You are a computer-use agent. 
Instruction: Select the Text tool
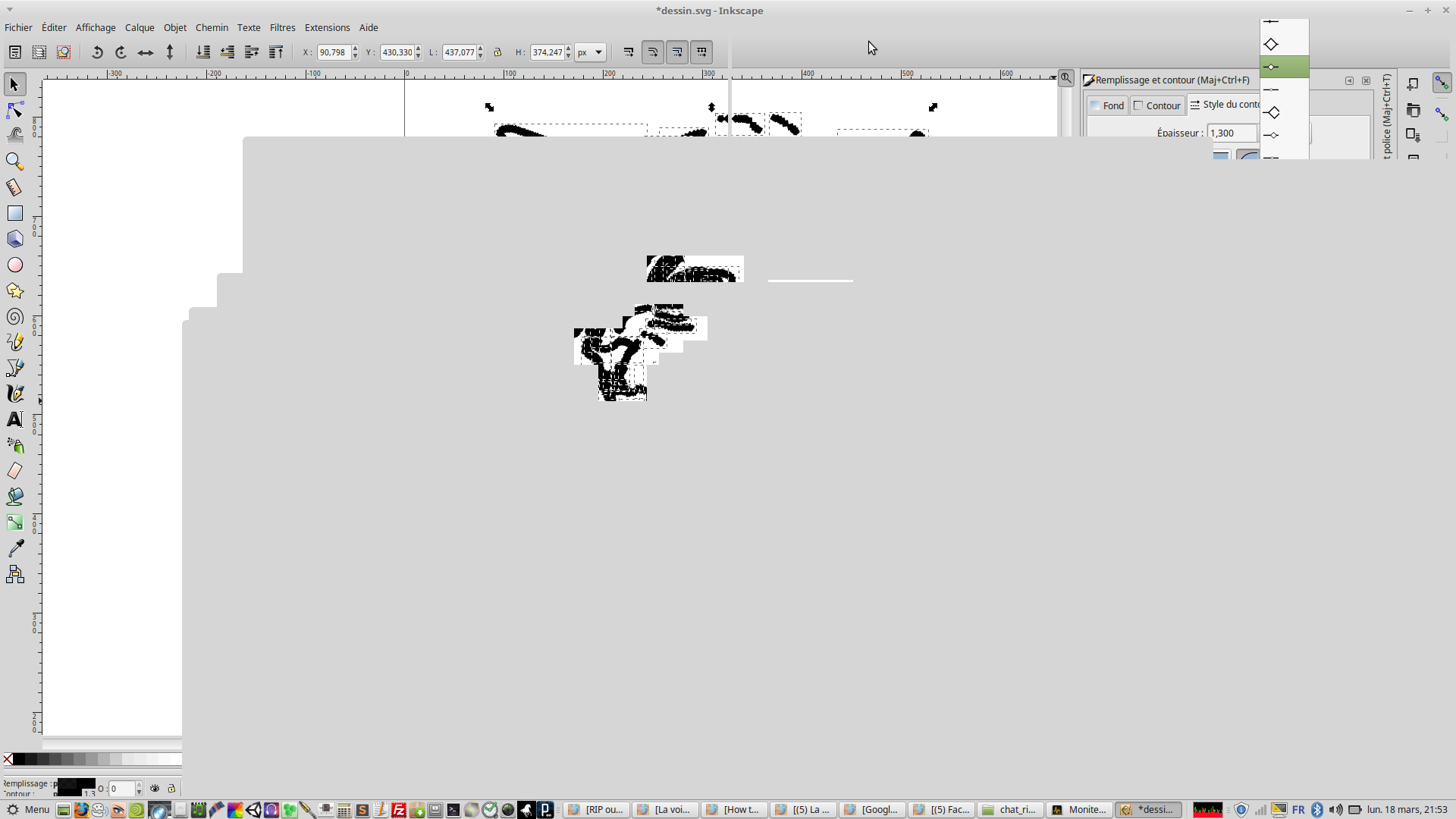[x=14, y=419]
